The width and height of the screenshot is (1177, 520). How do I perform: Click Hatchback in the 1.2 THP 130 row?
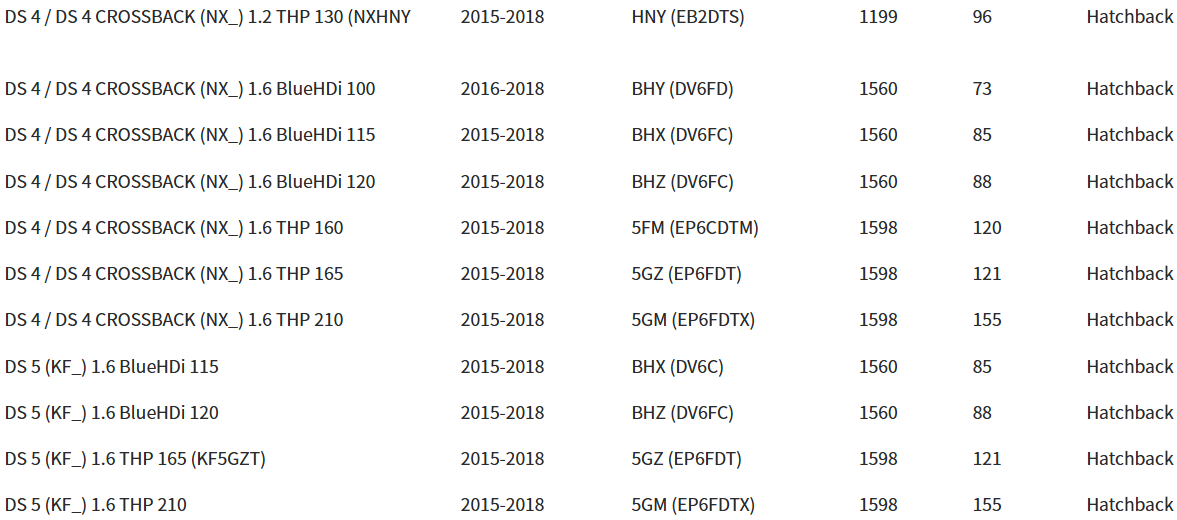pos(1130,17)
